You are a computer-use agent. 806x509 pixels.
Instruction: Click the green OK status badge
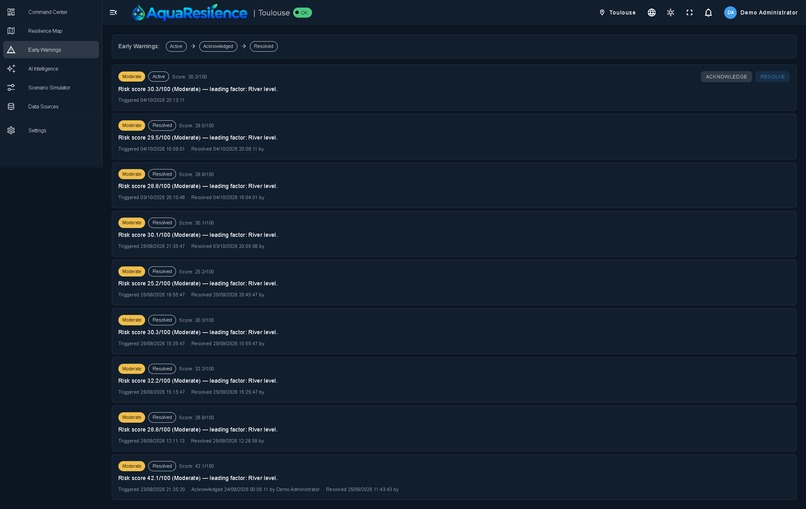click(x=302, y=12)
